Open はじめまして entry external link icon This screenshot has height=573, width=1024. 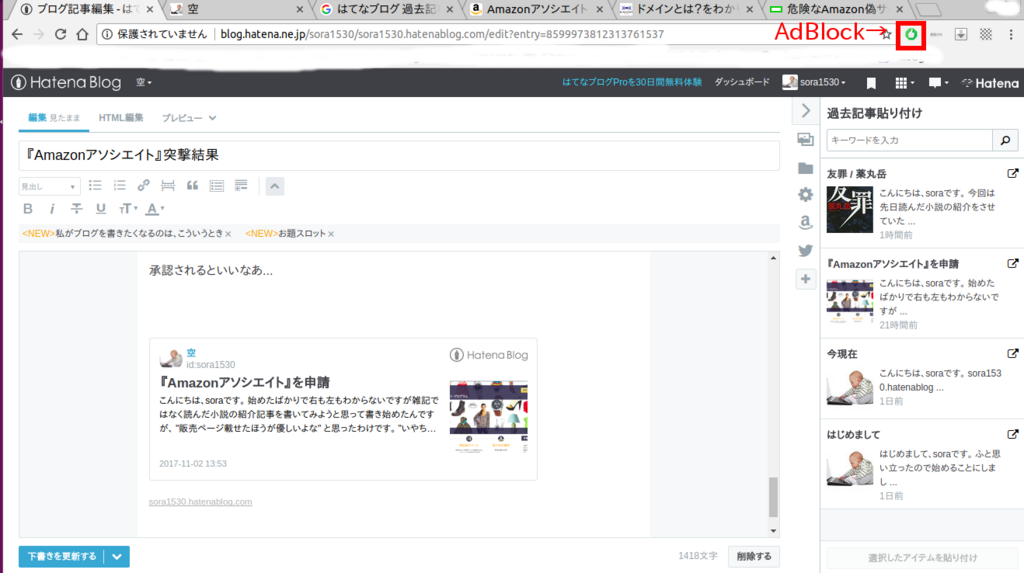[1012, 434]
